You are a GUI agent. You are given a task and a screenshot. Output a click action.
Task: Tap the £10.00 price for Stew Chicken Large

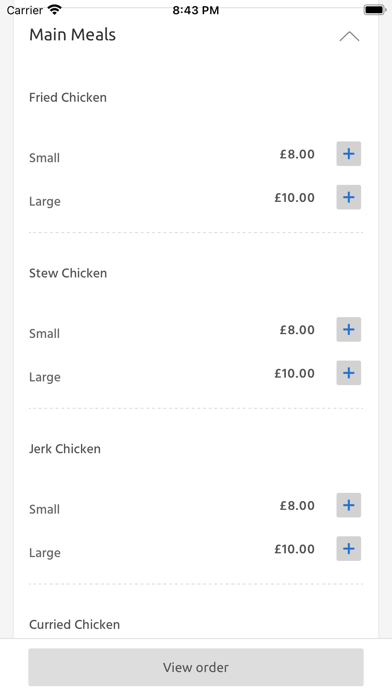pyautogui.click(x=294, y=373)
